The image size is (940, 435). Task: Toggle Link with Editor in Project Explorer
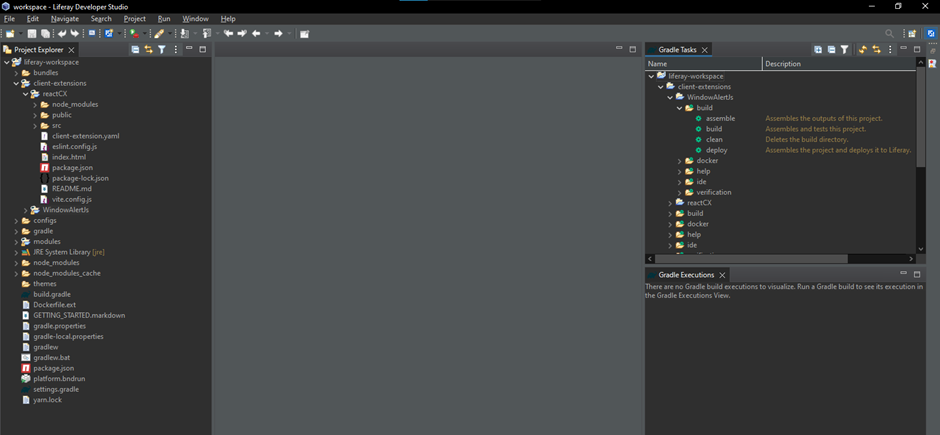148,50
